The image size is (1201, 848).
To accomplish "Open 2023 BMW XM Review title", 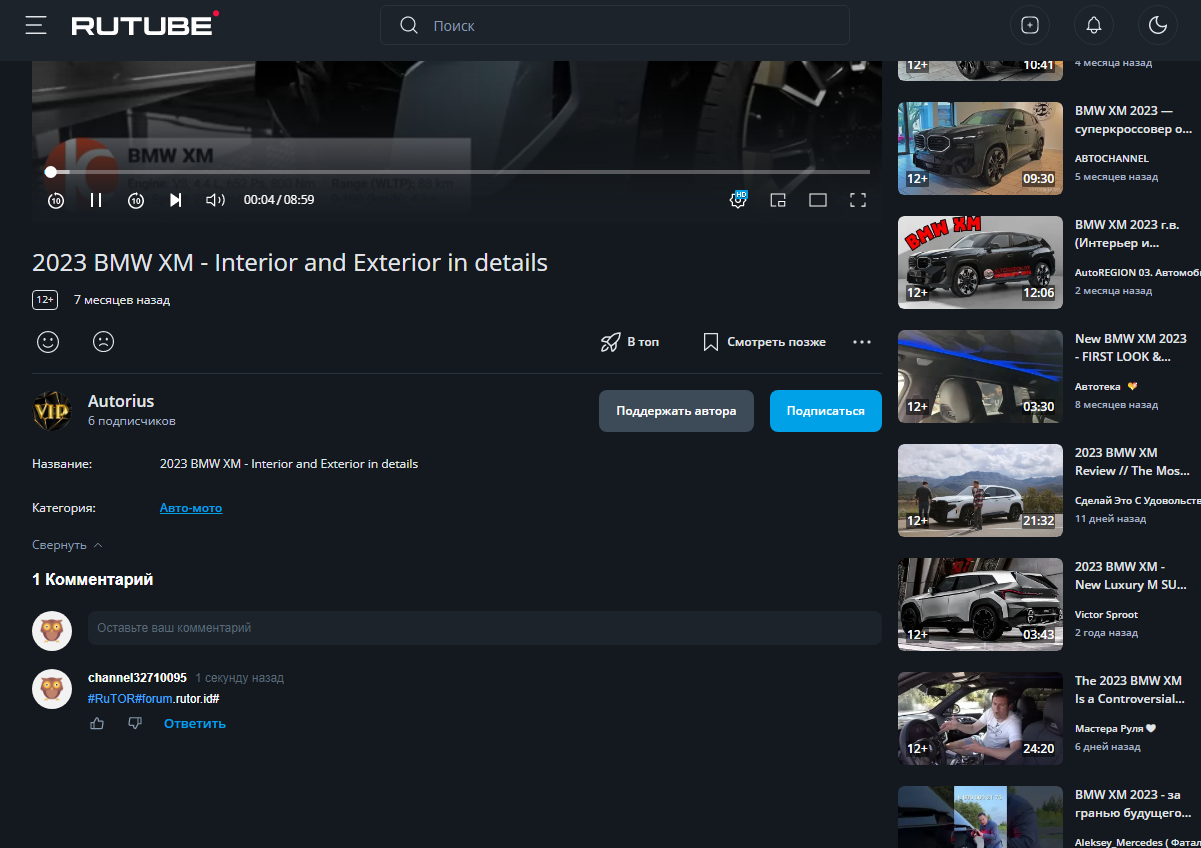I will pos(1132,461).
